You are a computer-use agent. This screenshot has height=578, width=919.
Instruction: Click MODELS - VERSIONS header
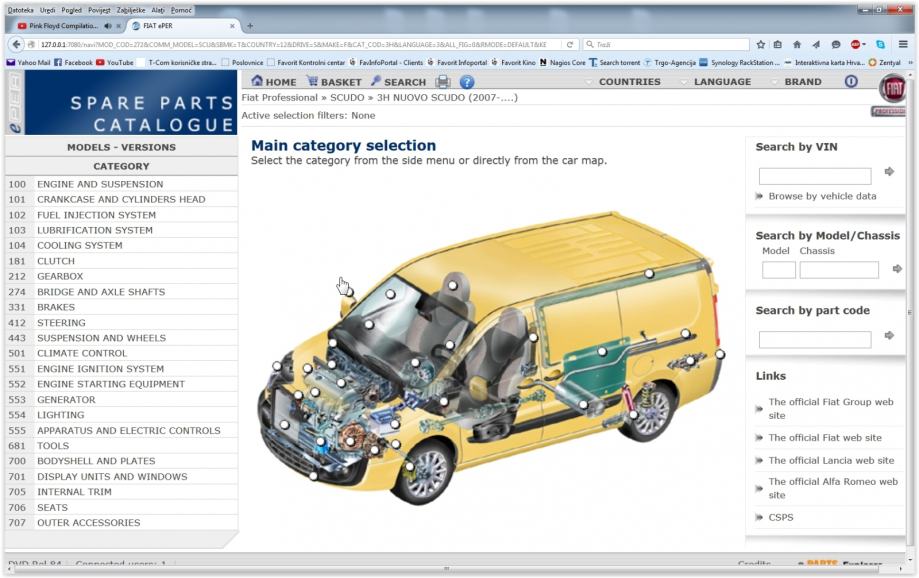point(121,147)
